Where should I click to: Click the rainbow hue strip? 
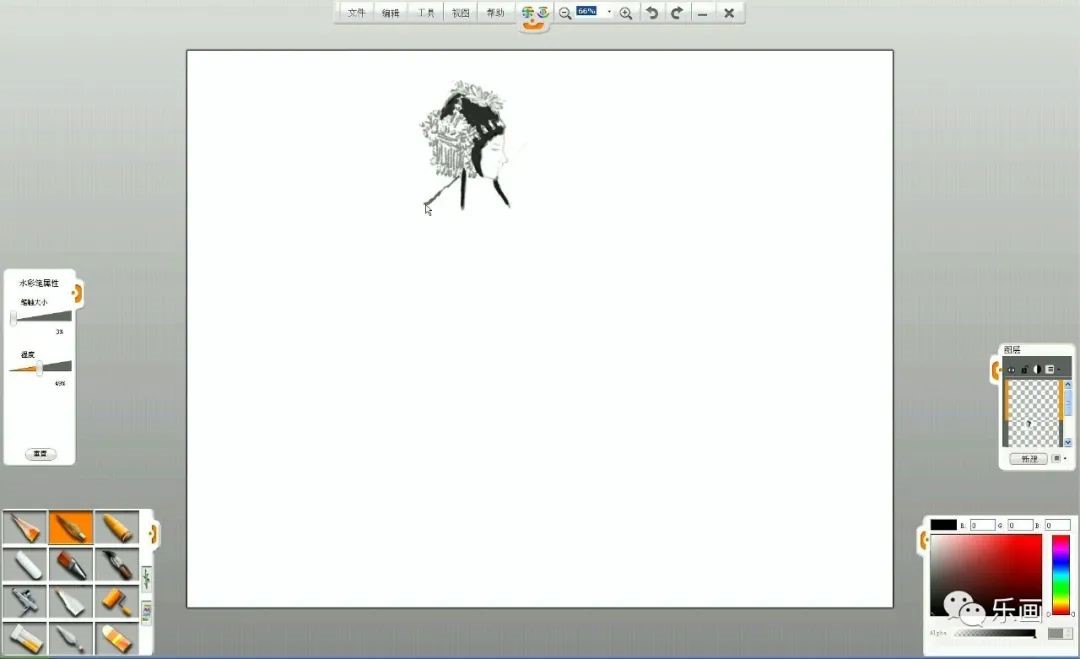pos(1060,574)
